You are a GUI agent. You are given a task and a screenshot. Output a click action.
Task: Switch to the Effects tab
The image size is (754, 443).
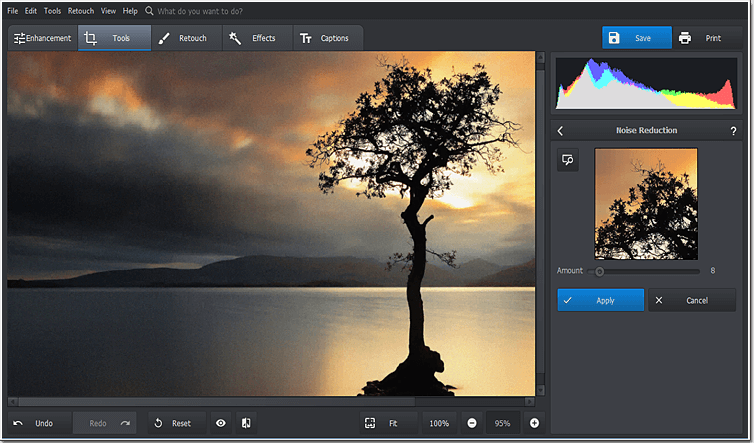tap(257, 38)
